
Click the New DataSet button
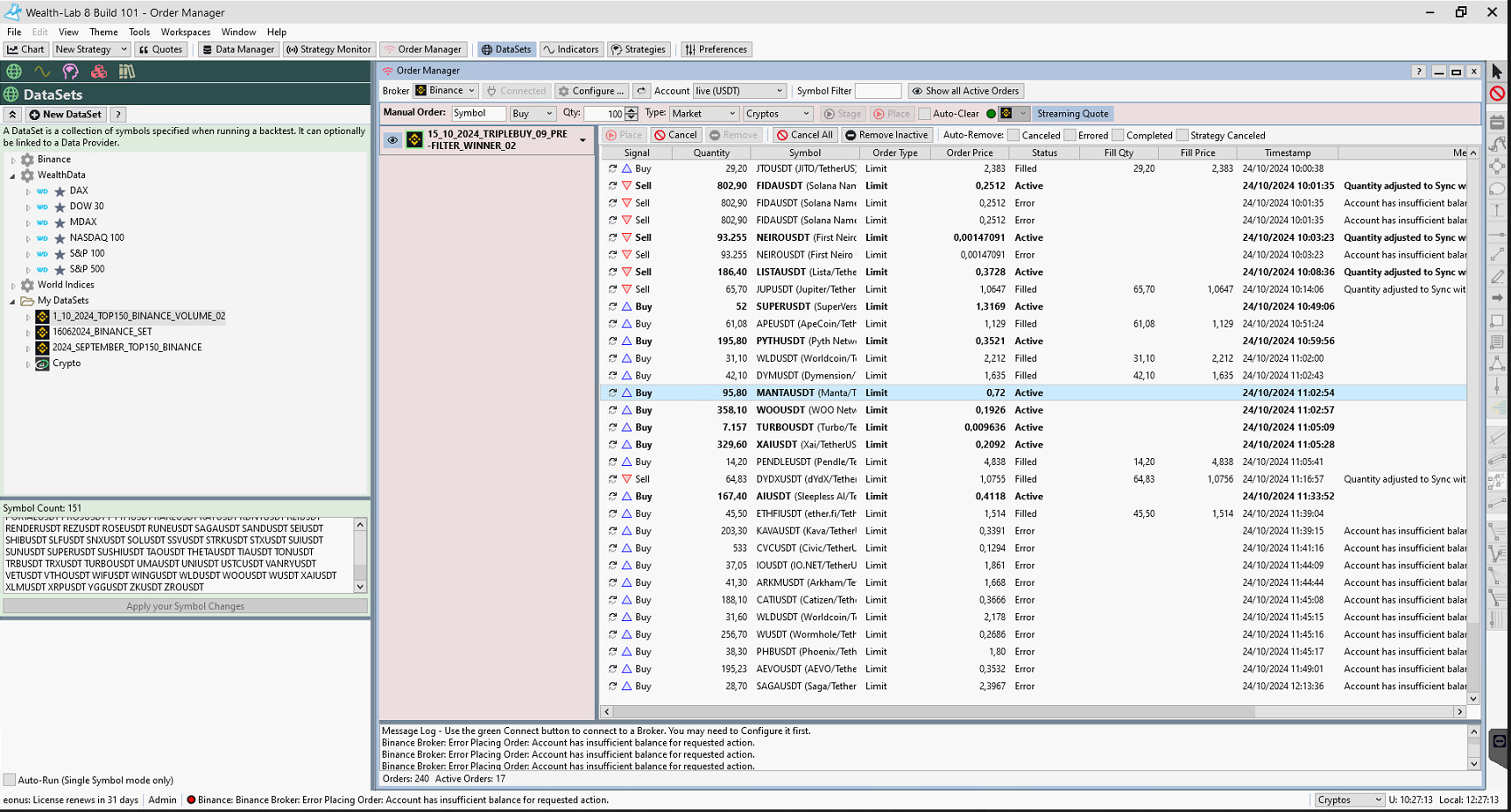point(65,115)
